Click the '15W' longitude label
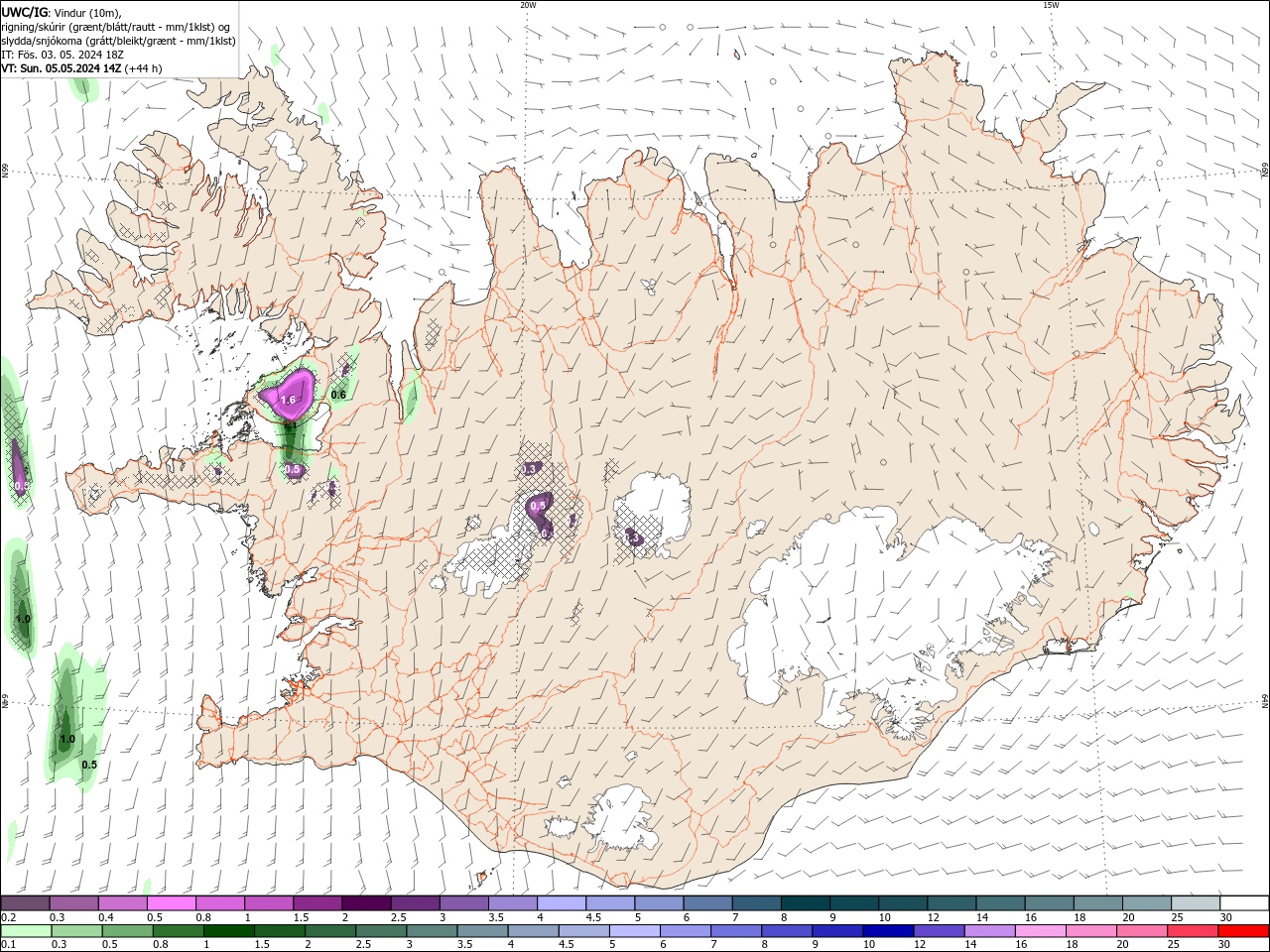 [1051, 5]
